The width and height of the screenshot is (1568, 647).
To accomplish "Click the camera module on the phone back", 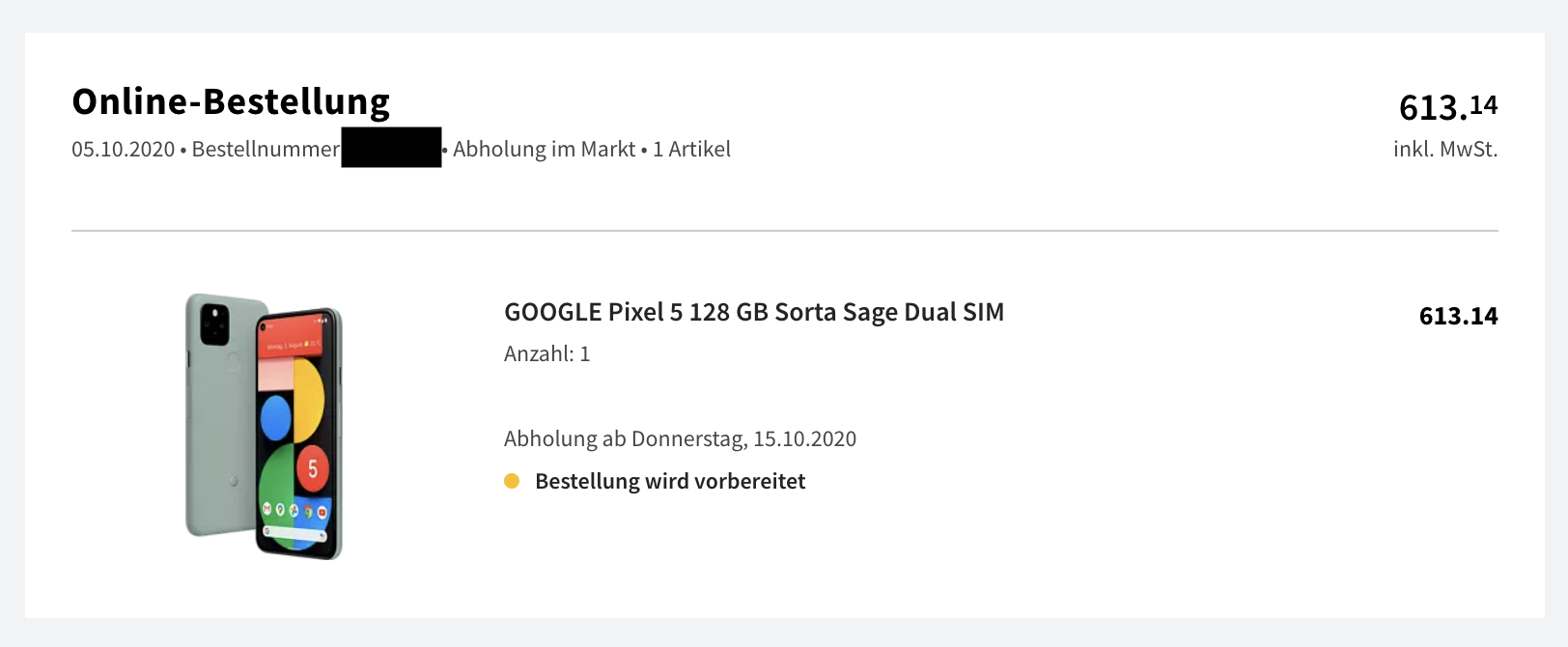I will (x=214, y=324).
